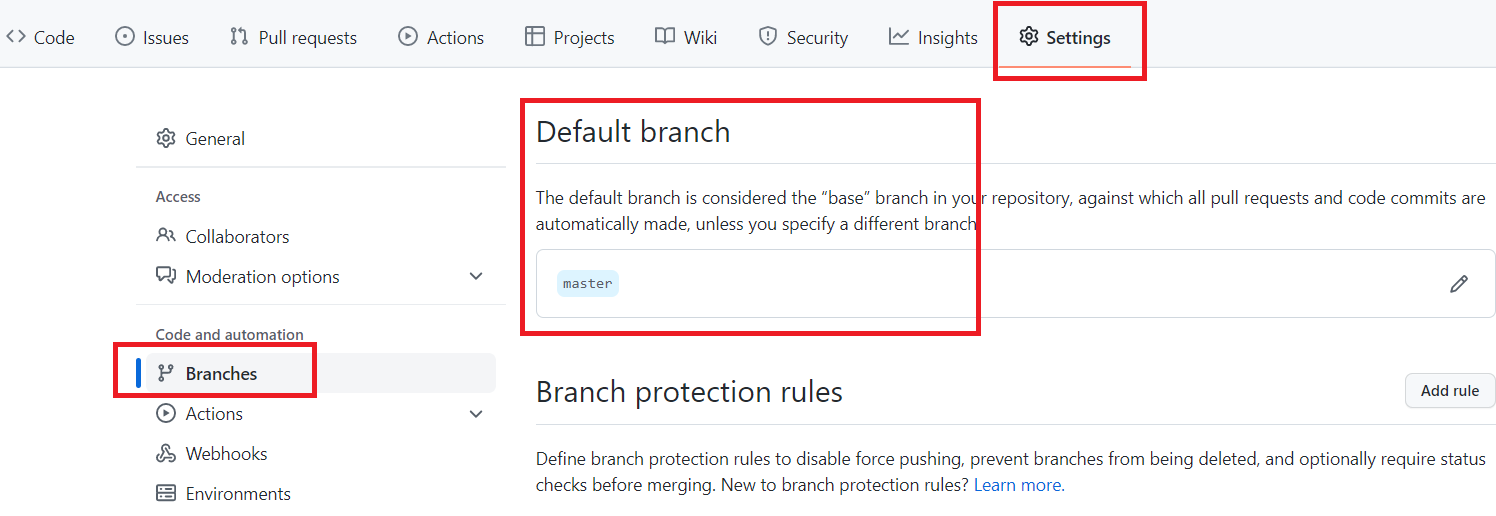Expand the Moderation options section
Screen dimensions: 1496x516
coord(476,277)
